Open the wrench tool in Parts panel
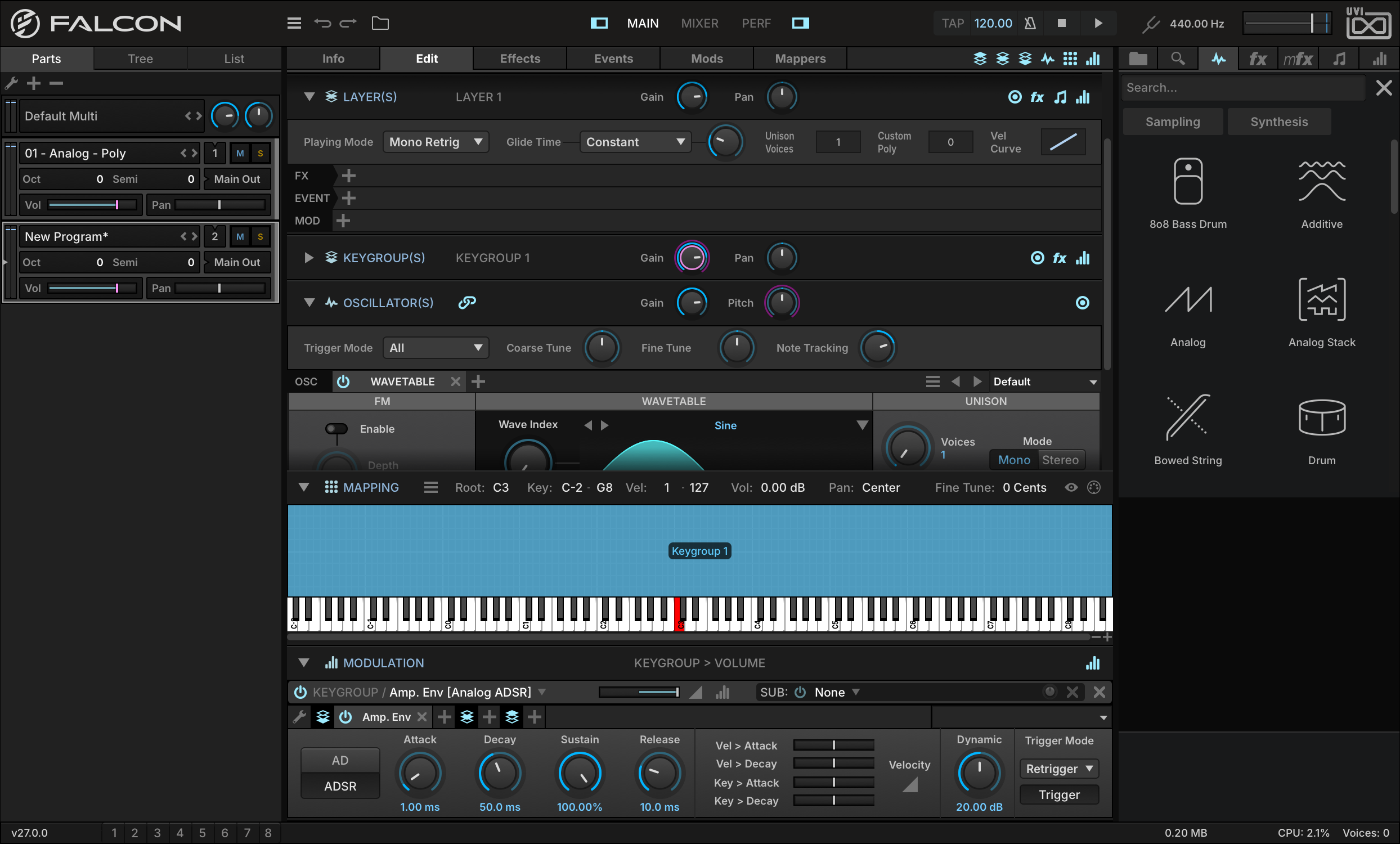1400x844 pixels. (12, 83)
